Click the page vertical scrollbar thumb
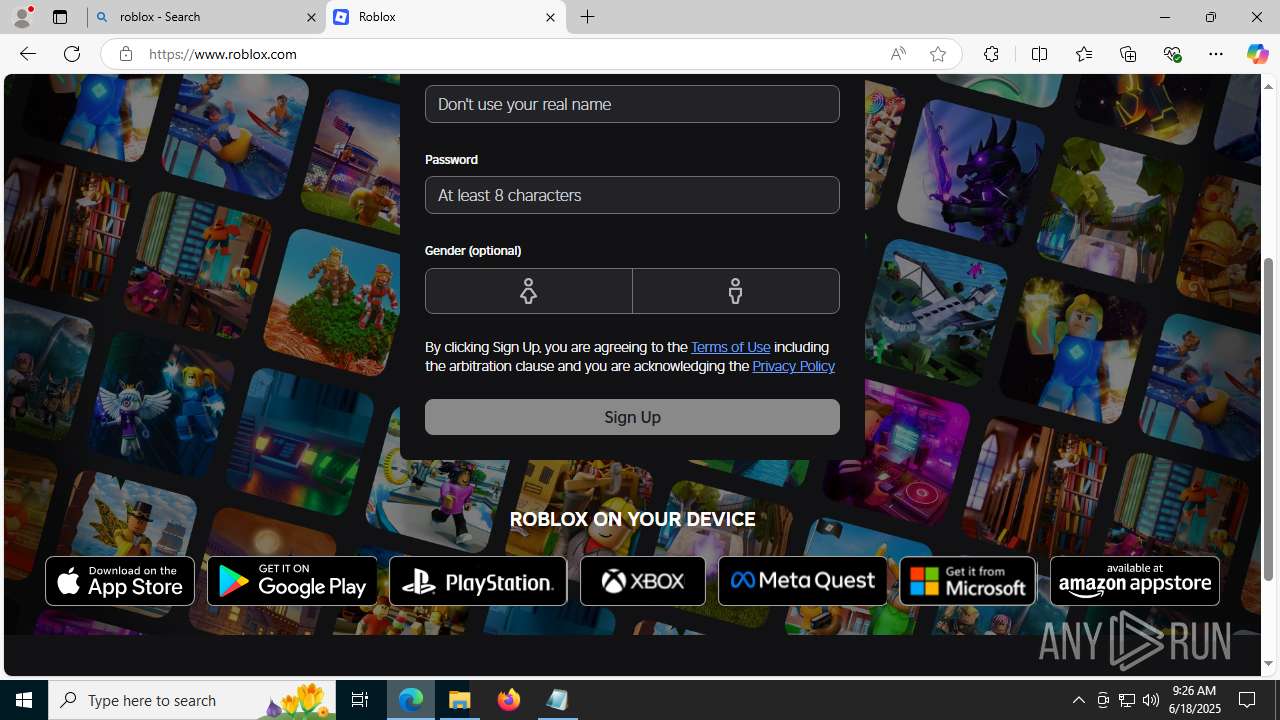 (x=1269, y=420)
